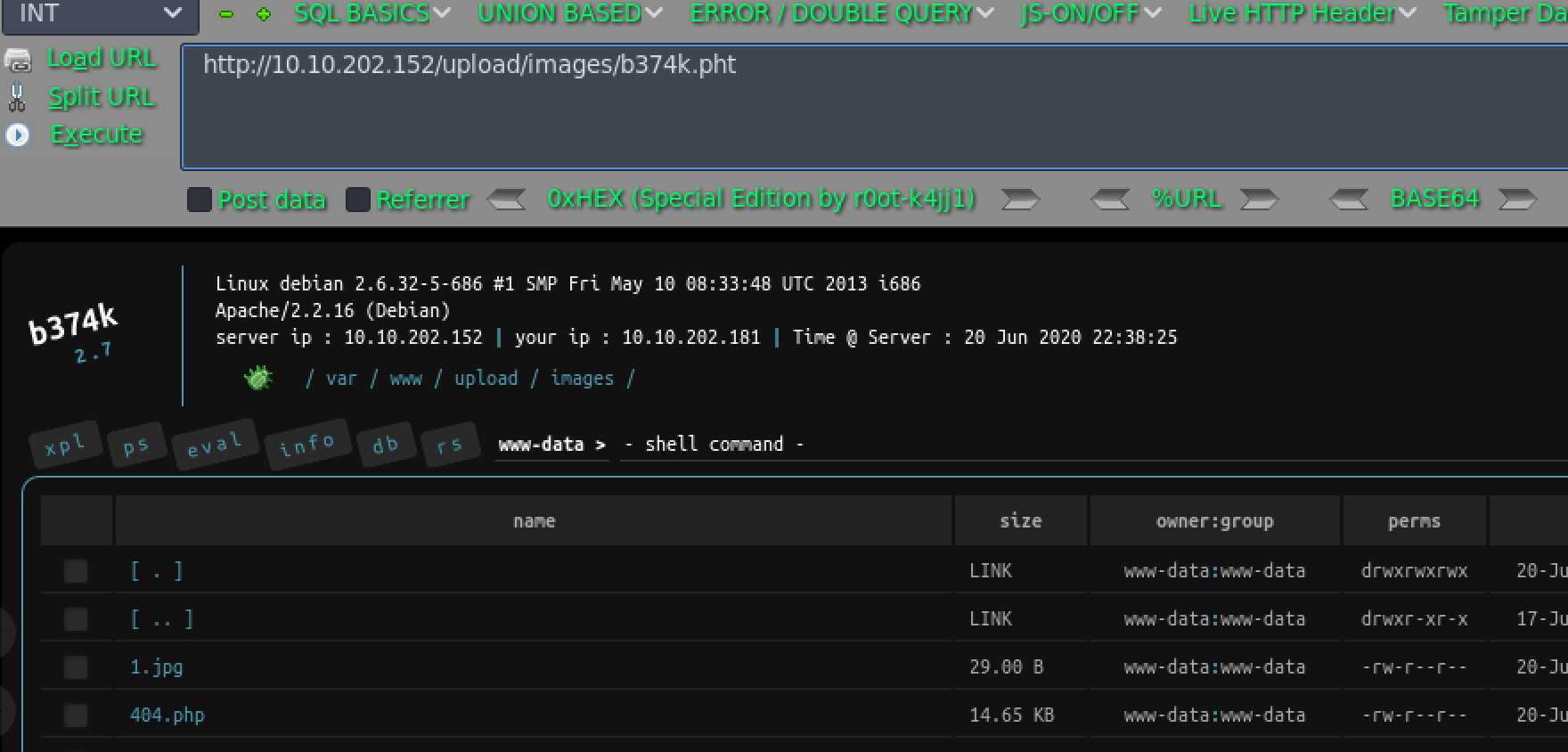This screenshot has width=1568, height=752.
Task: Sort the table by name column
Action: coord(534,520)
